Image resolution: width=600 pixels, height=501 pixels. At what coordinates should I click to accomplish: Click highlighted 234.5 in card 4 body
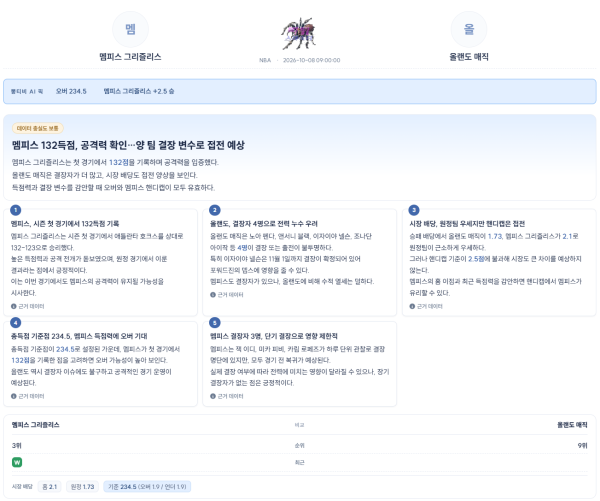pos(65,349)
